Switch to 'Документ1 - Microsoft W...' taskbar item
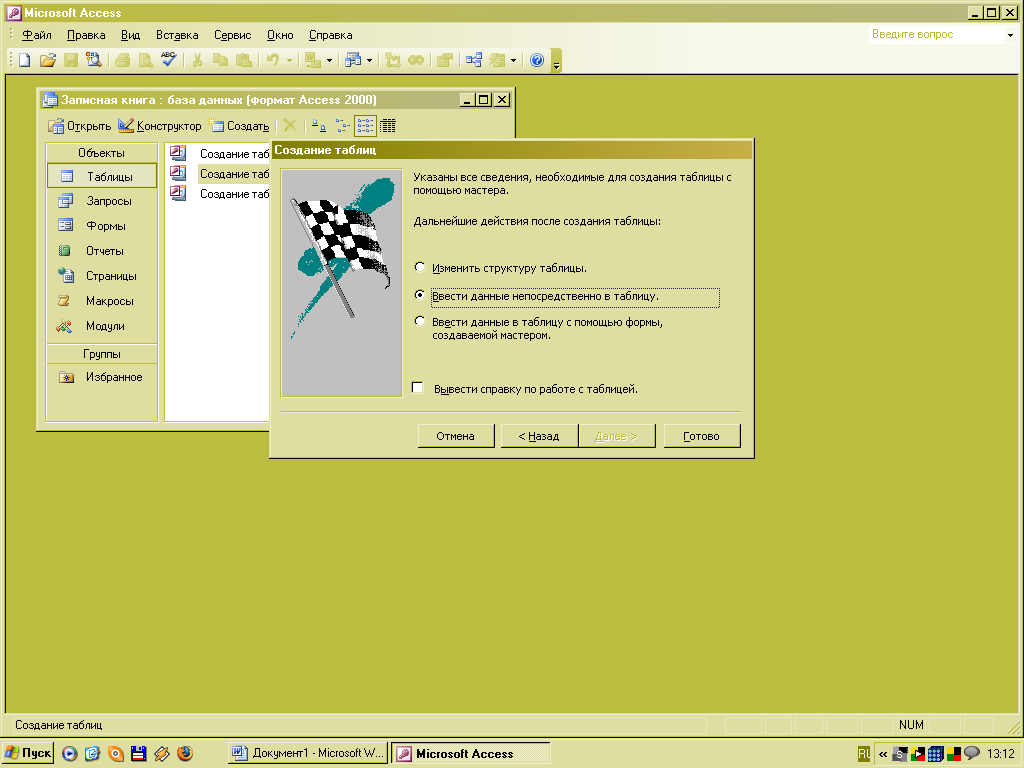 point(308,753)
